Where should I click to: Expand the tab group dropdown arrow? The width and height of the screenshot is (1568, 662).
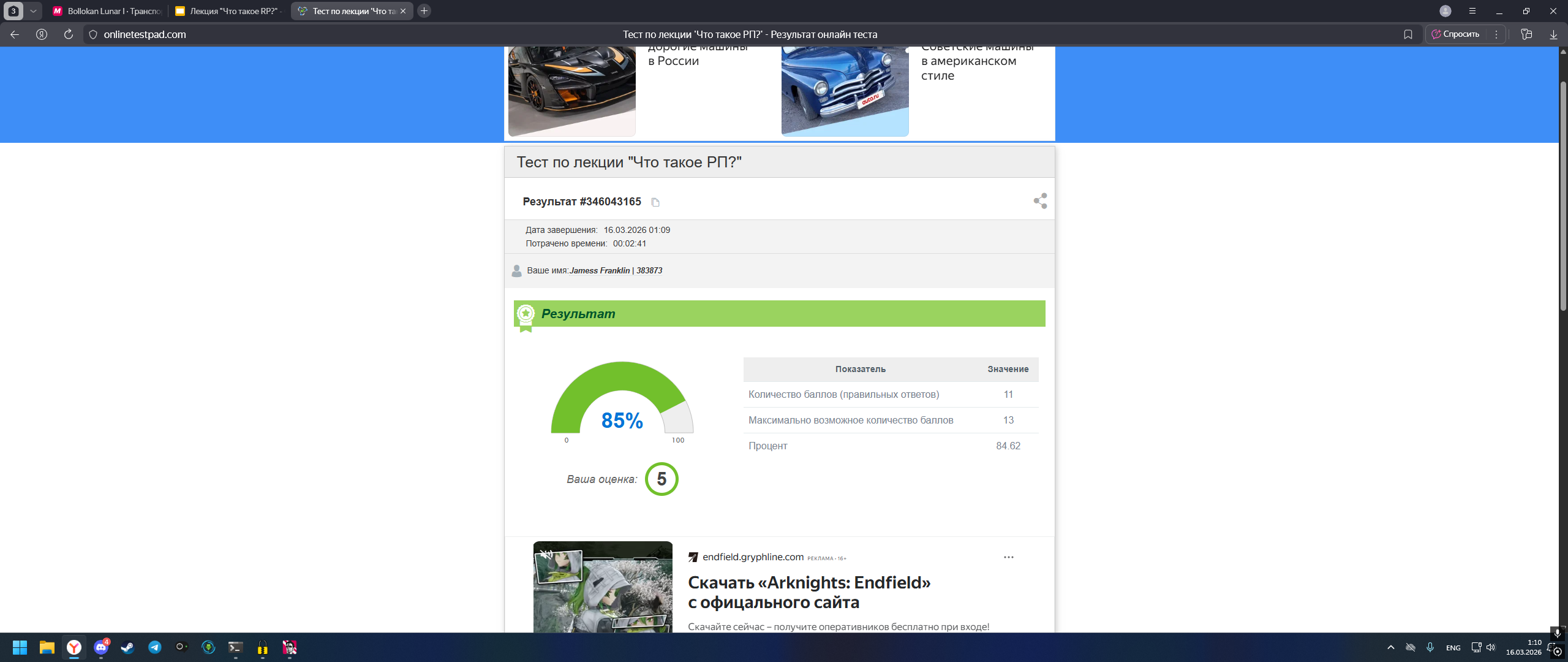click(33, 11)
